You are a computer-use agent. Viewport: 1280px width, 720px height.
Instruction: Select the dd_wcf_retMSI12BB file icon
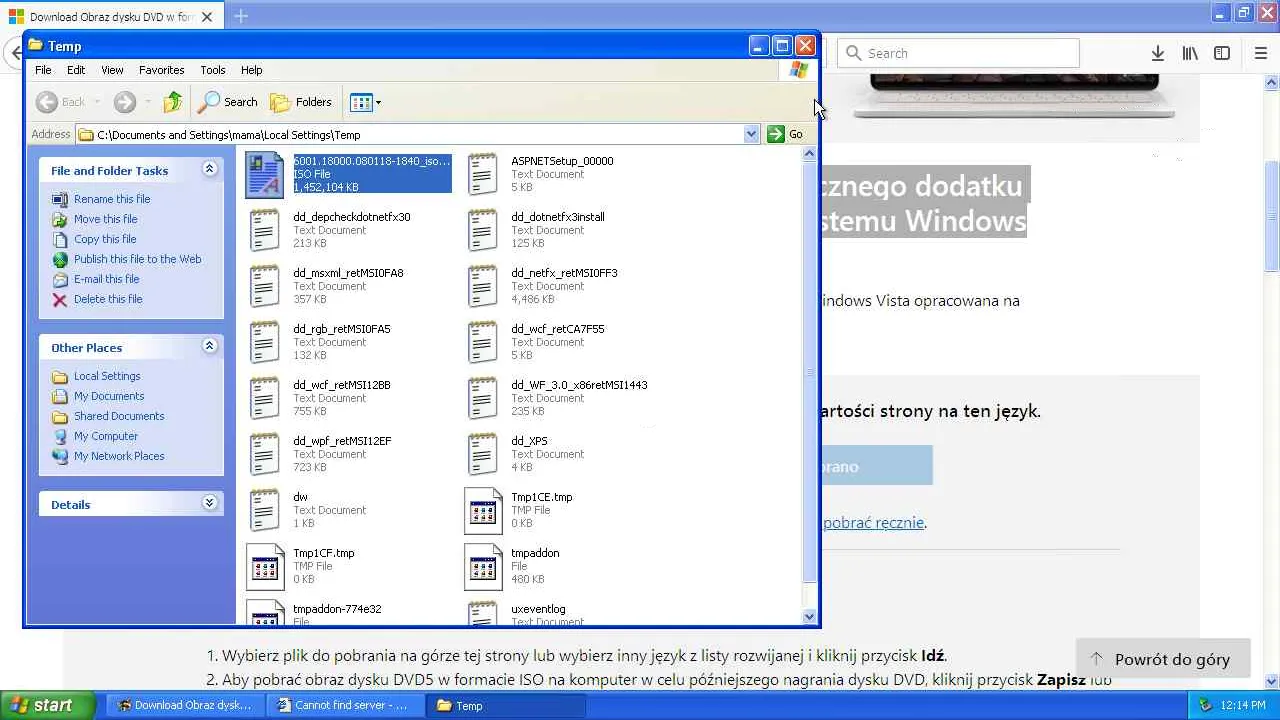tap(265, 398)
